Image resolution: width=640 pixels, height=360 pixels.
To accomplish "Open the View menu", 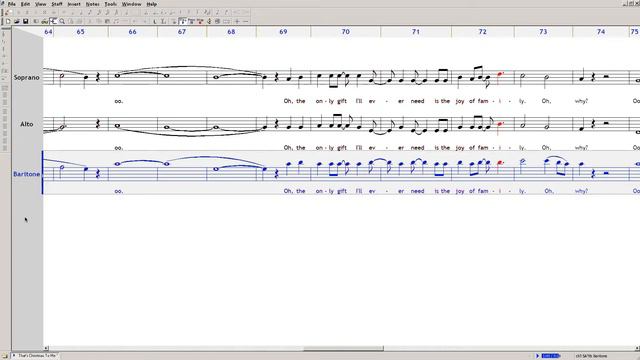I will tap(40, 4).
